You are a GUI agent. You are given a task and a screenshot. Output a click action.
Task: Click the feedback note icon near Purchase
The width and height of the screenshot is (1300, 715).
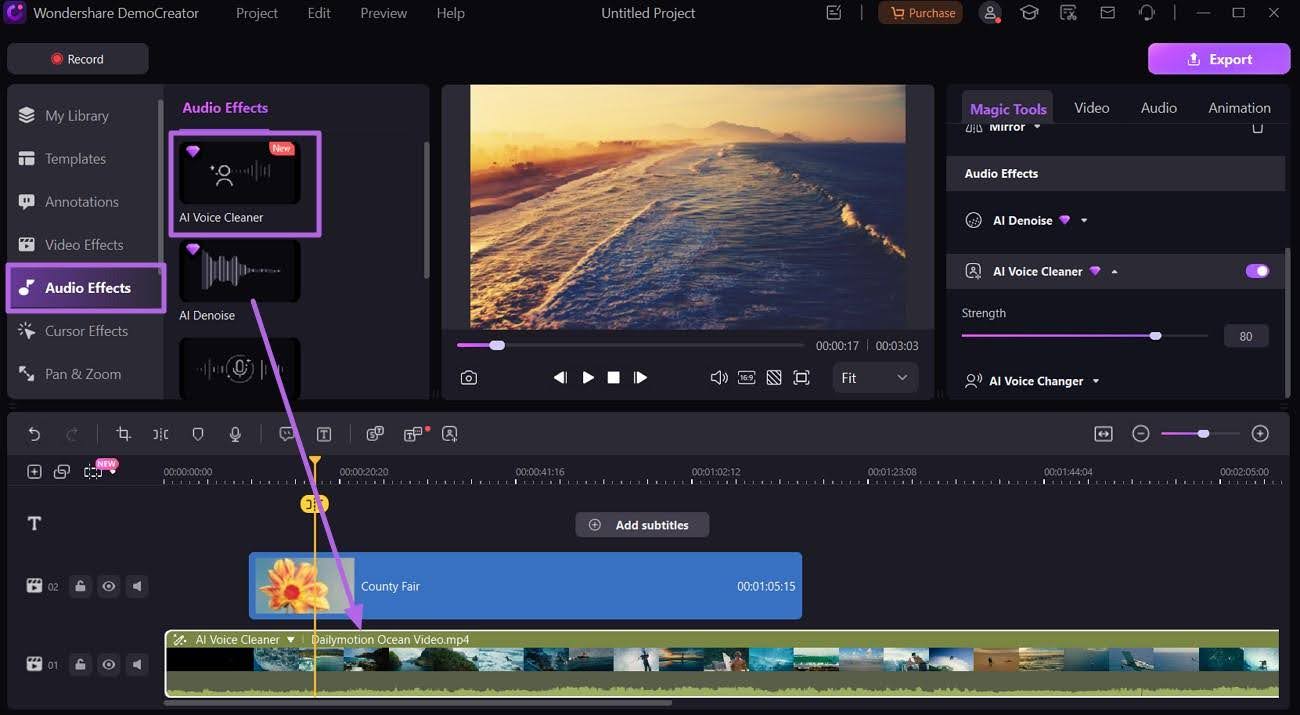834,13
